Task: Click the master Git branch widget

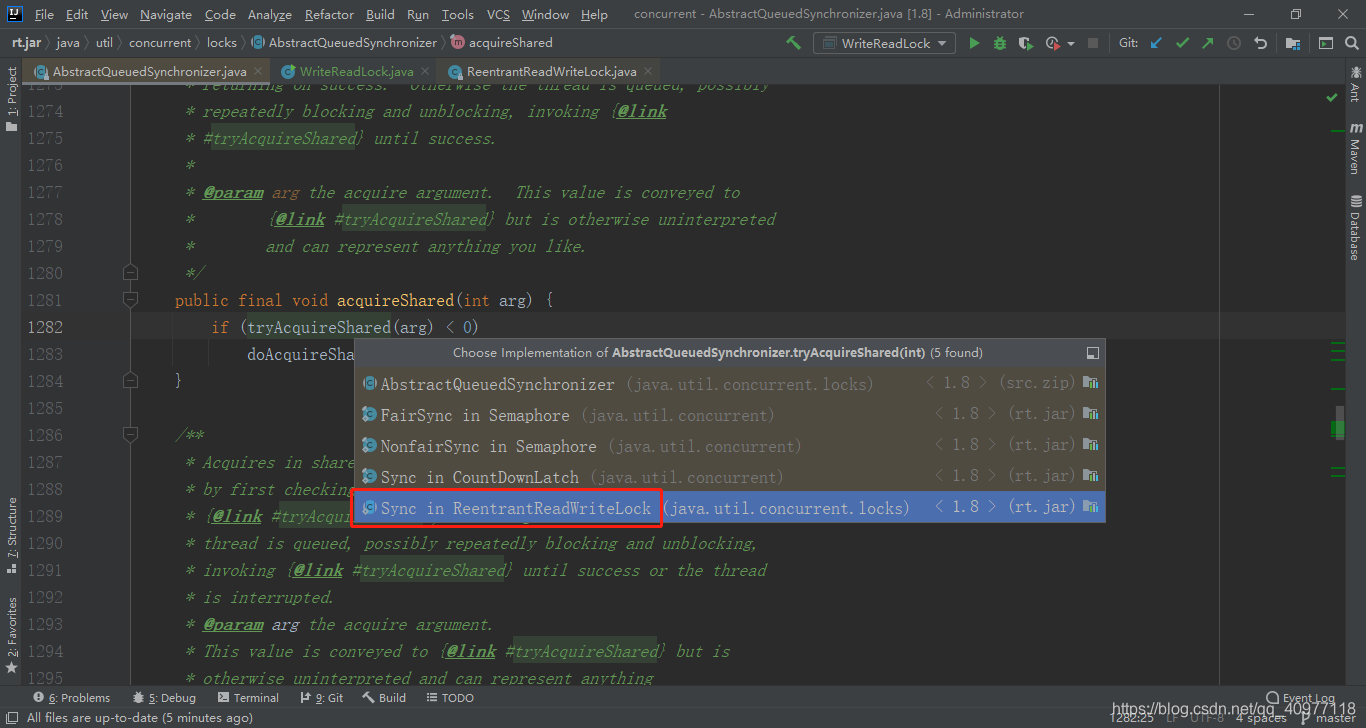Action: pyautogui.click(x=1328, y=718)
